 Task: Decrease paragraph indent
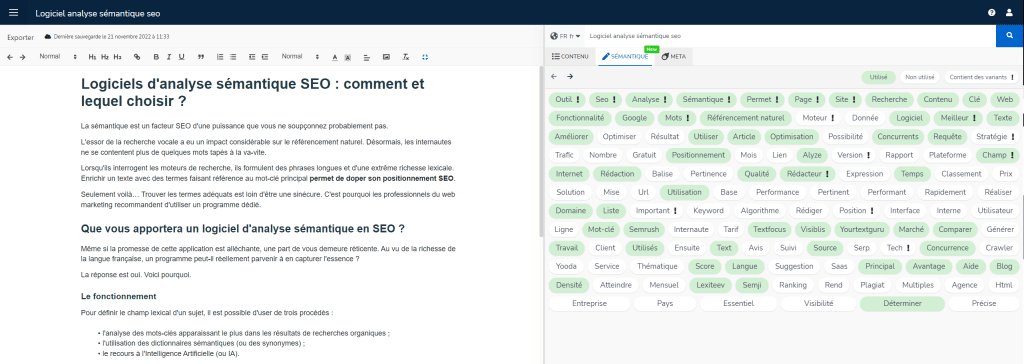[252, 58]
